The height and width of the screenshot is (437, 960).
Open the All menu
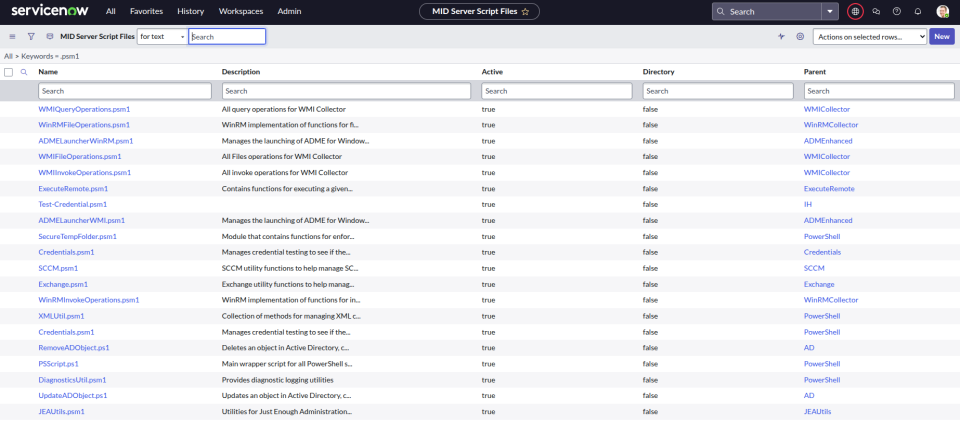pos(110,11)
